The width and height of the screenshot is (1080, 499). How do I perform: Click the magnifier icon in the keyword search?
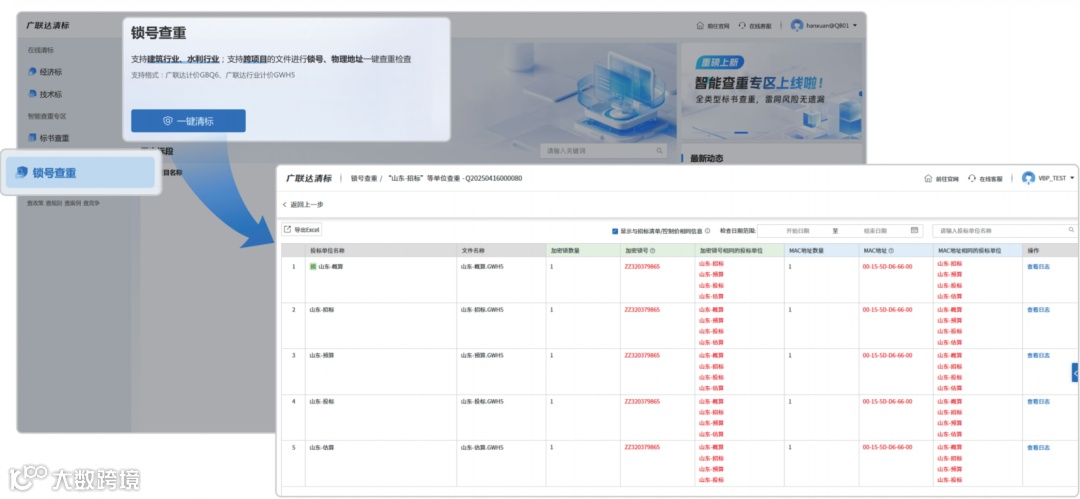point(659,150)
